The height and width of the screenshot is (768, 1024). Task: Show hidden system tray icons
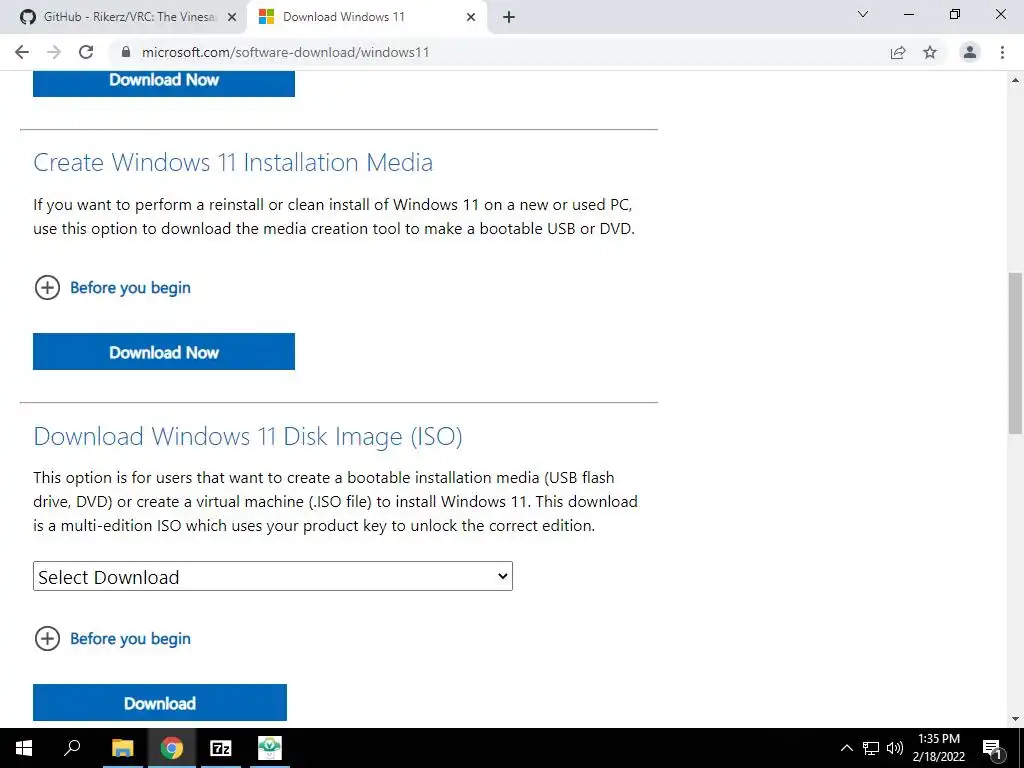tap(846, 748)
